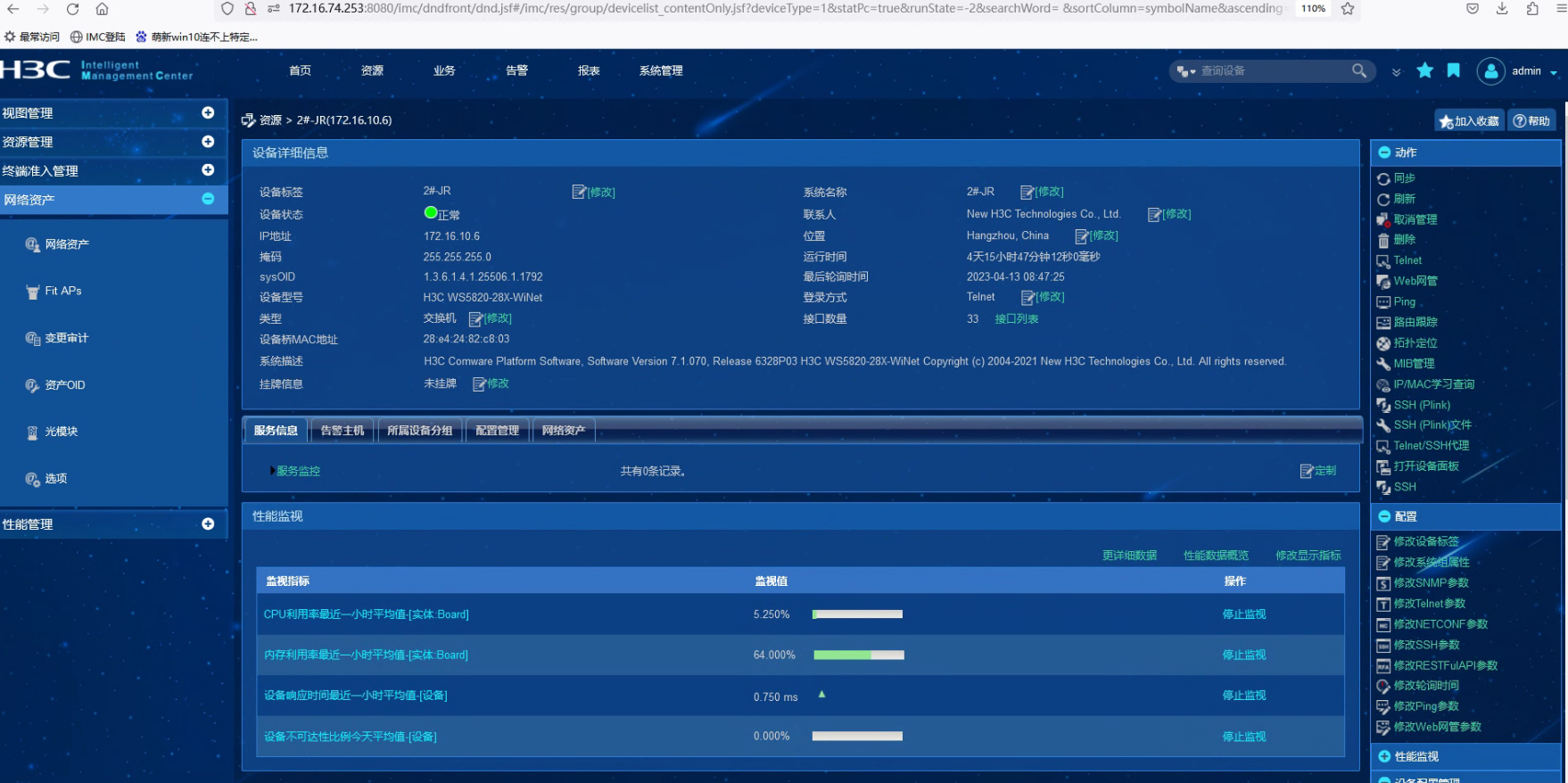The width and height of the screenshot is (1568, 783).
Task: Switch to the 配置管理 tab
Action: 498,431
